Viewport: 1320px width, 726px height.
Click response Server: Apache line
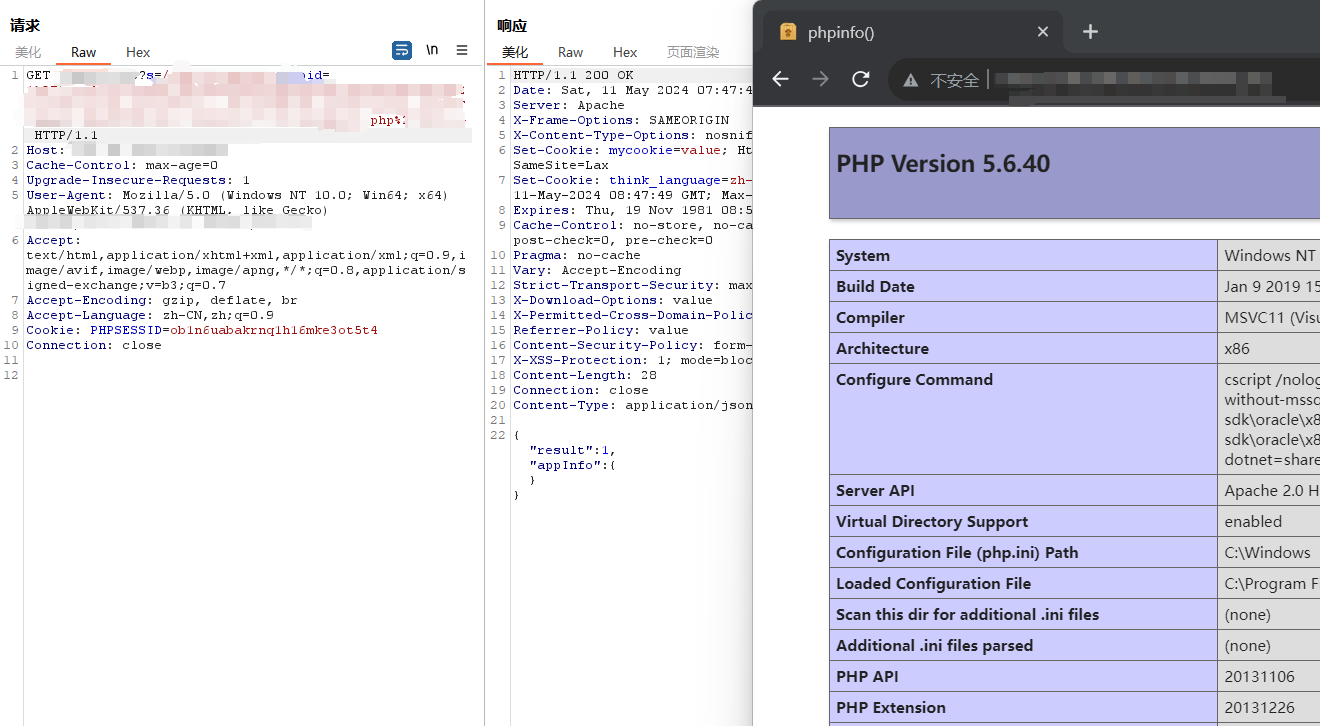click(569, 105)
